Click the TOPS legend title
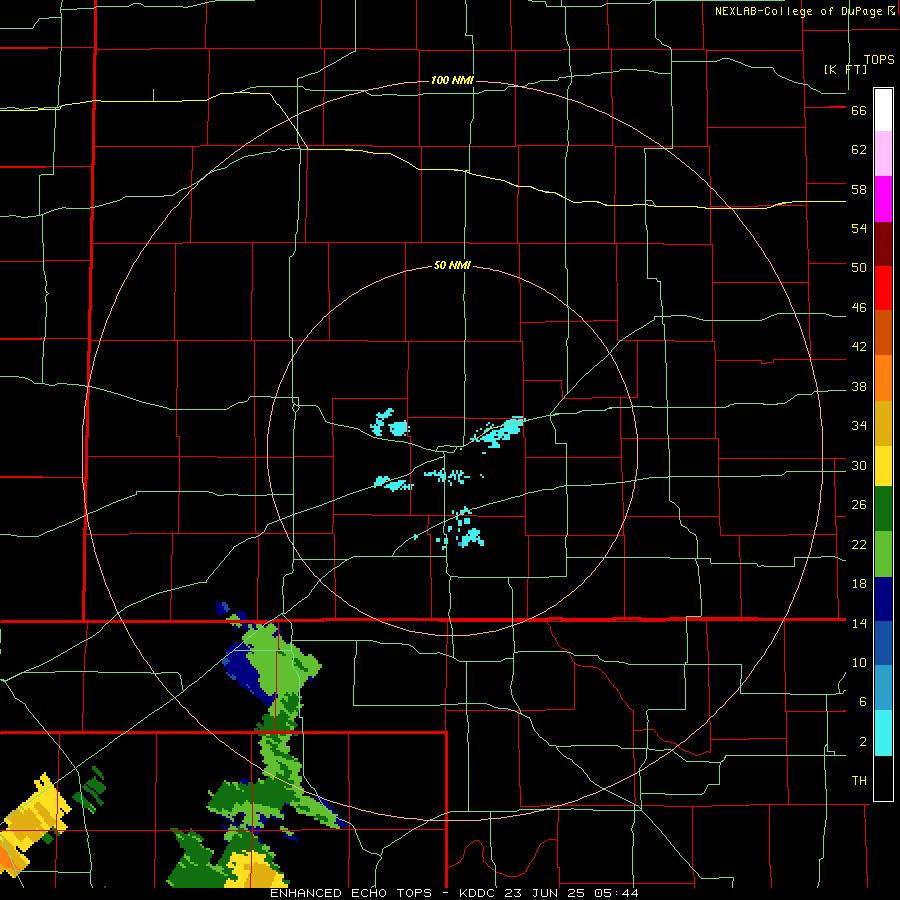The width and height of the screenshot is (900, 900). click(879, 60)
